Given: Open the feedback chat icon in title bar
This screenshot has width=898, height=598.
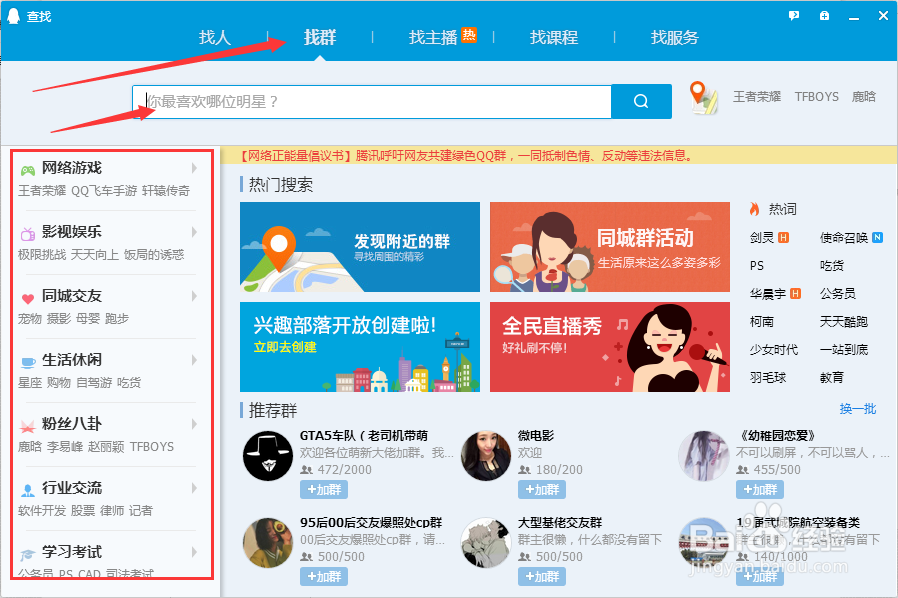Looking at the screenshot, I should coord(794,16).
